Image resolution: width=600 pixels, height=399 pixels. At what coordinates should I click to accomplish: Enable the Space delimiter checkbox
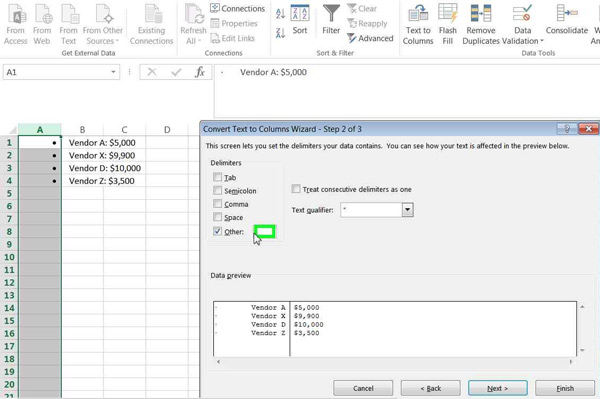coord(217,217)
